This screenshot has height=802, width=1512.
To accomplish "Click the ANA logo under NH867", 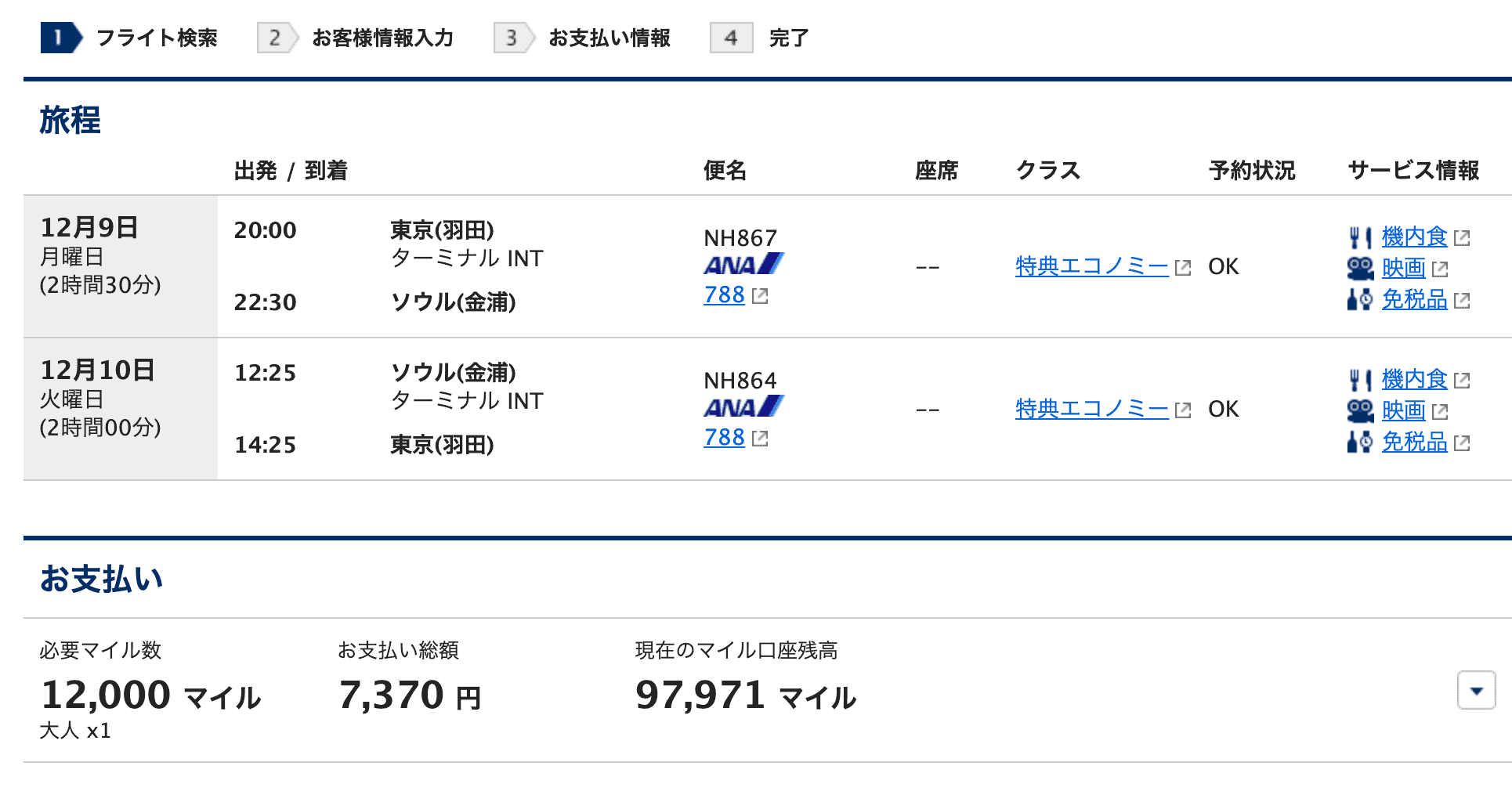I will click(x=743, y=265).
